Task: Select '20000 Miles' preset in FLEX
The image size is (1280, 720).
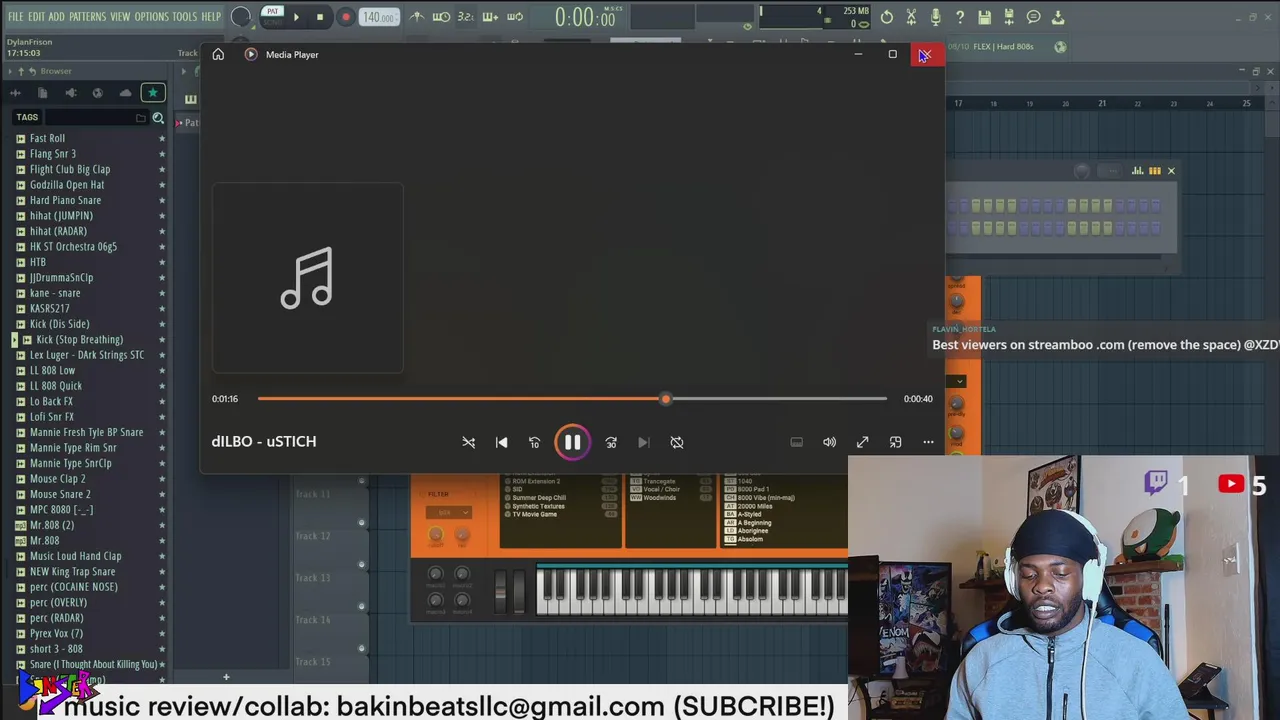Action: pyautogui.click(x=755, y=506)
